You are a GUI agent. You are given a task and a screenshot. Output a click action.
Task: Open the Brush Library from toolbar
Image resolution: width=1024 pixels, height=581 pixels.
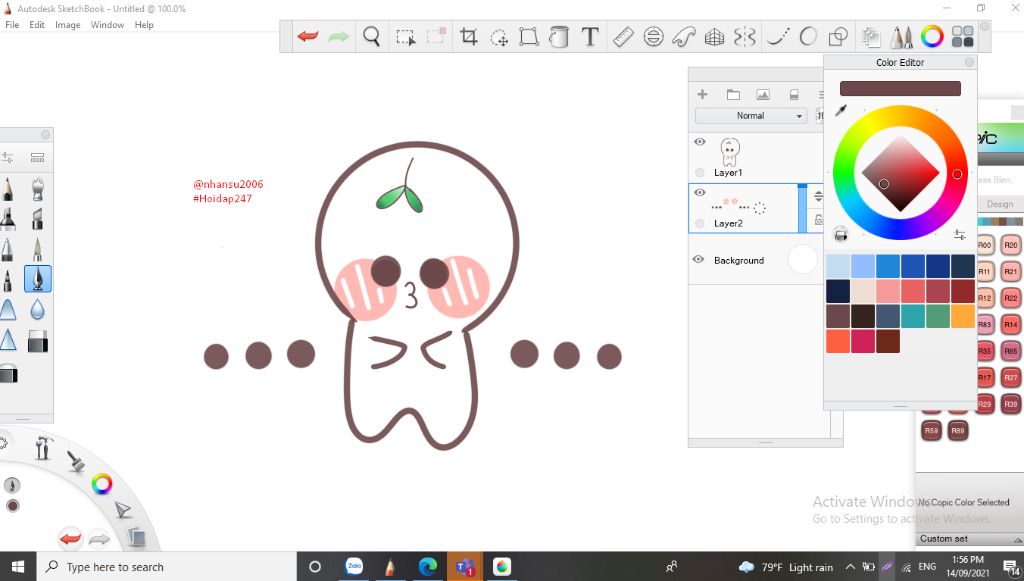[901, 37]
